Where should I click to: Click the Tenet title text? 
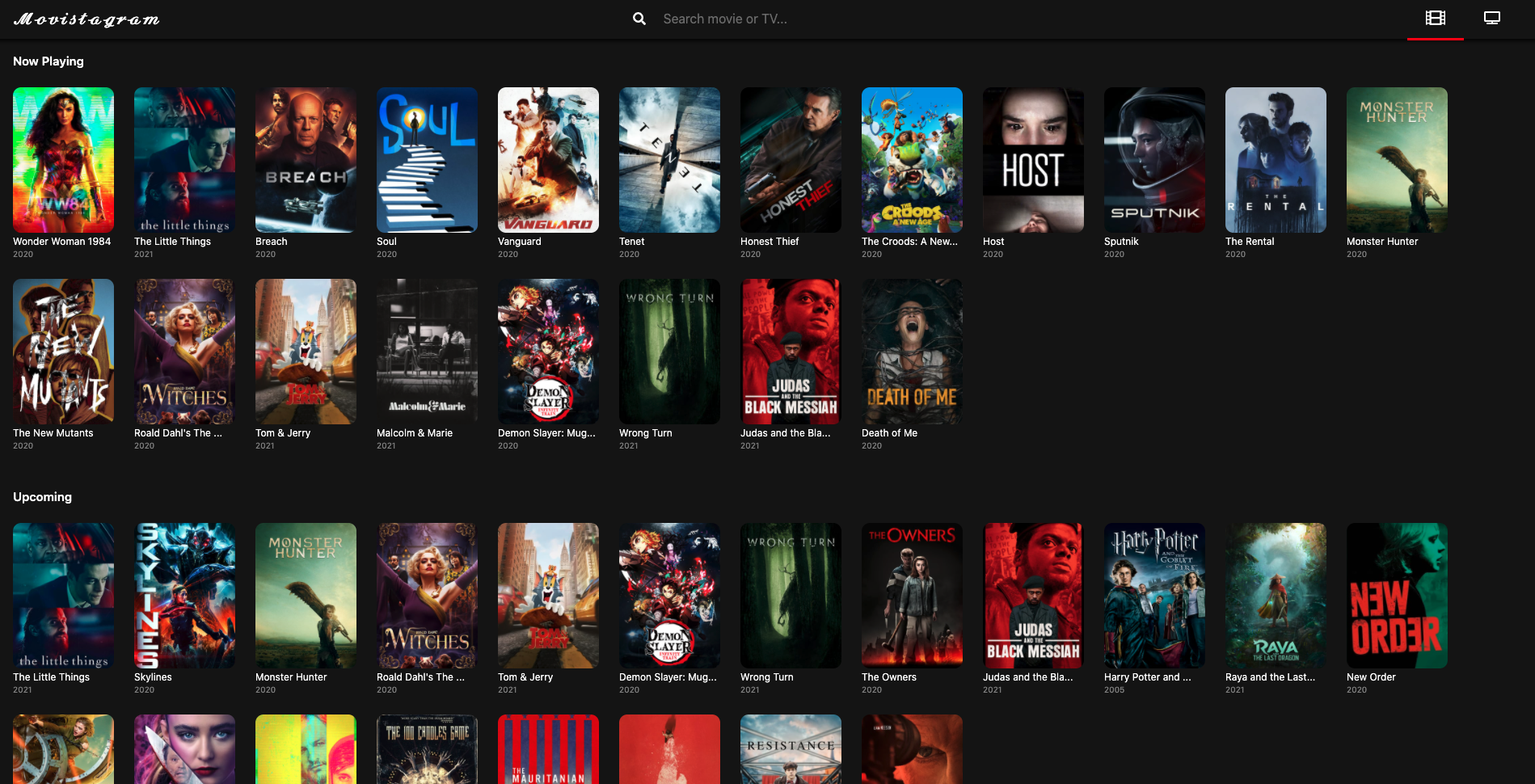pyautogui.click(x=631, y=242)
